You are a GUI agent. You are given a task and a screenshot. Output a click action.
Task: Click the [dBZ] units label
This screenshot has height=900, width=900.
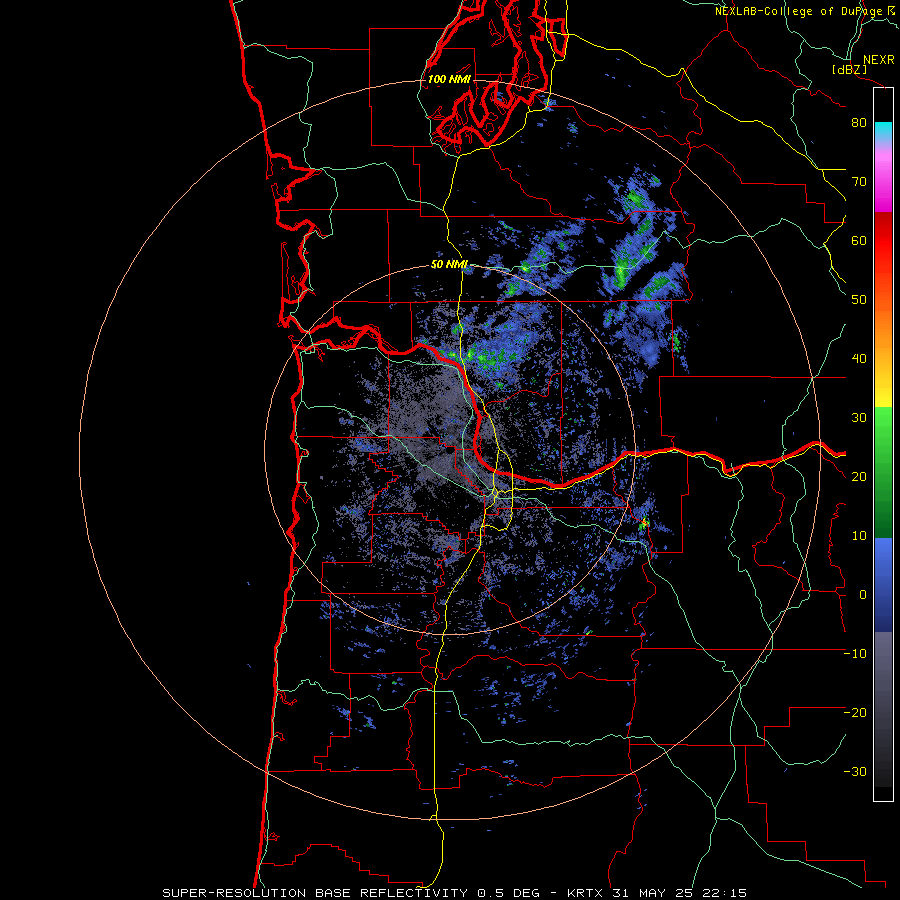[x=850, y=70]
